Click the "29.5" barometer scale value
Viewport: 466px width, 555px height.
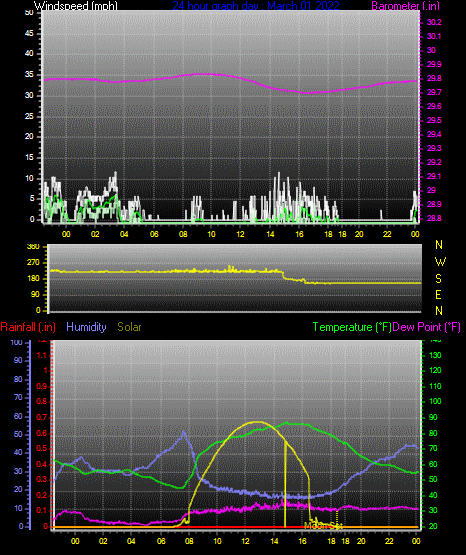434,120
